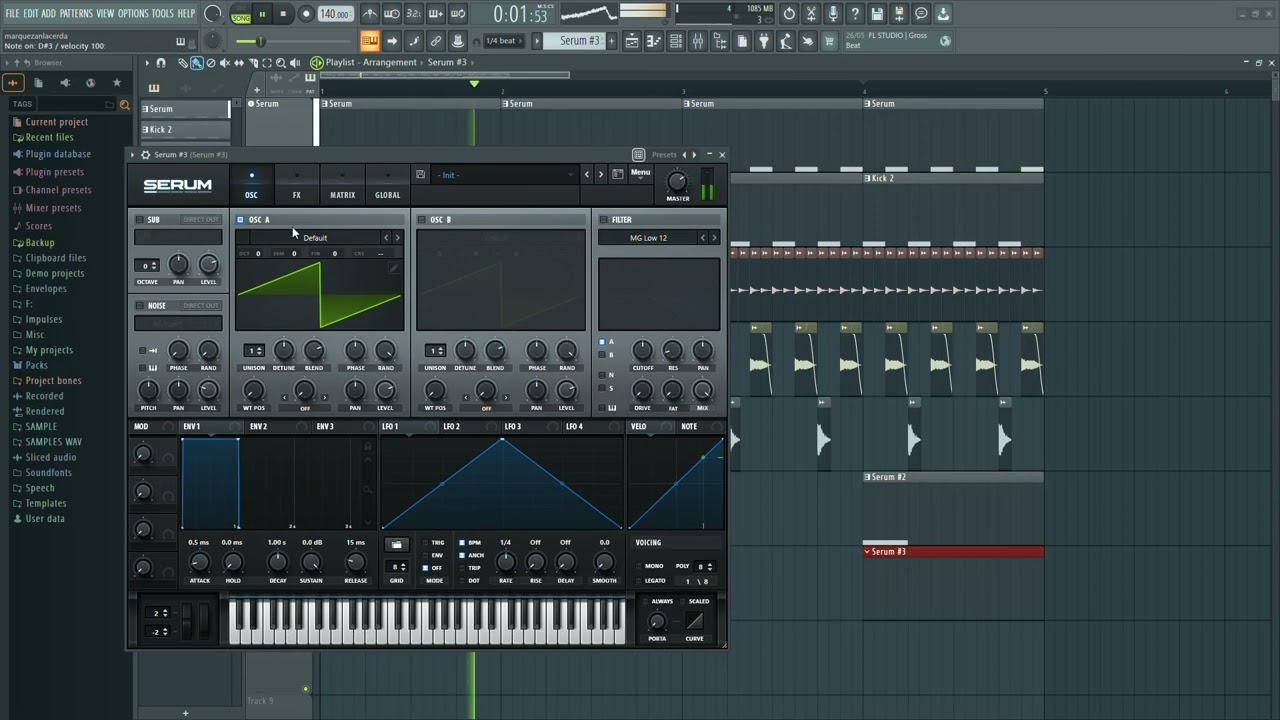Open the OPTIONS menu

point(133,13)
